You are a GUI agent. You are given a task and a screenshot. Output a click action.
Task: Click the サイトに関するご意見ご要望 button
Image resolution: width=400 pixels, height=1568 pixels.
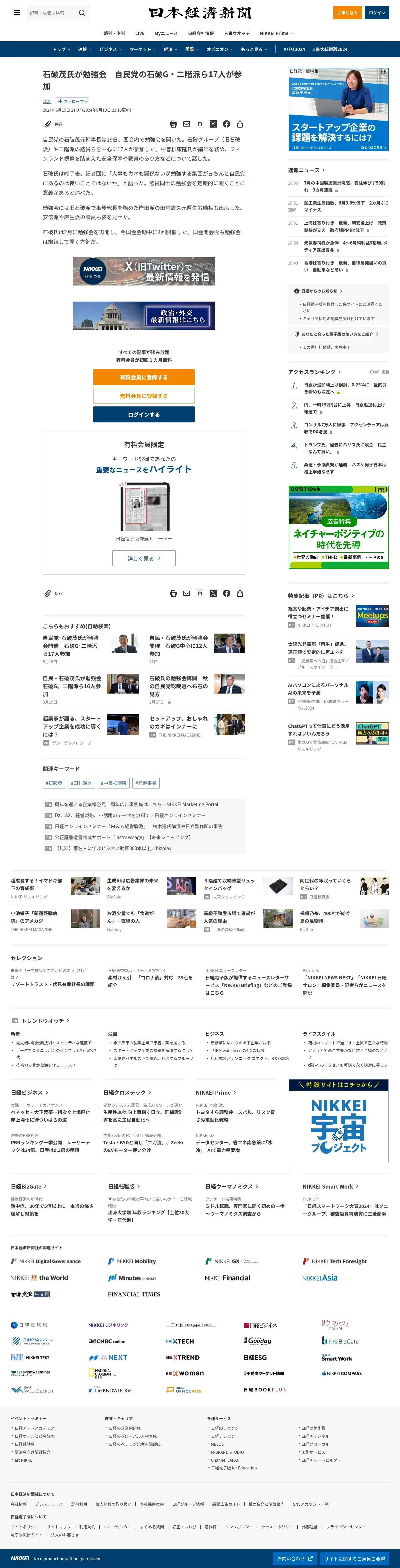(354, 1559)
